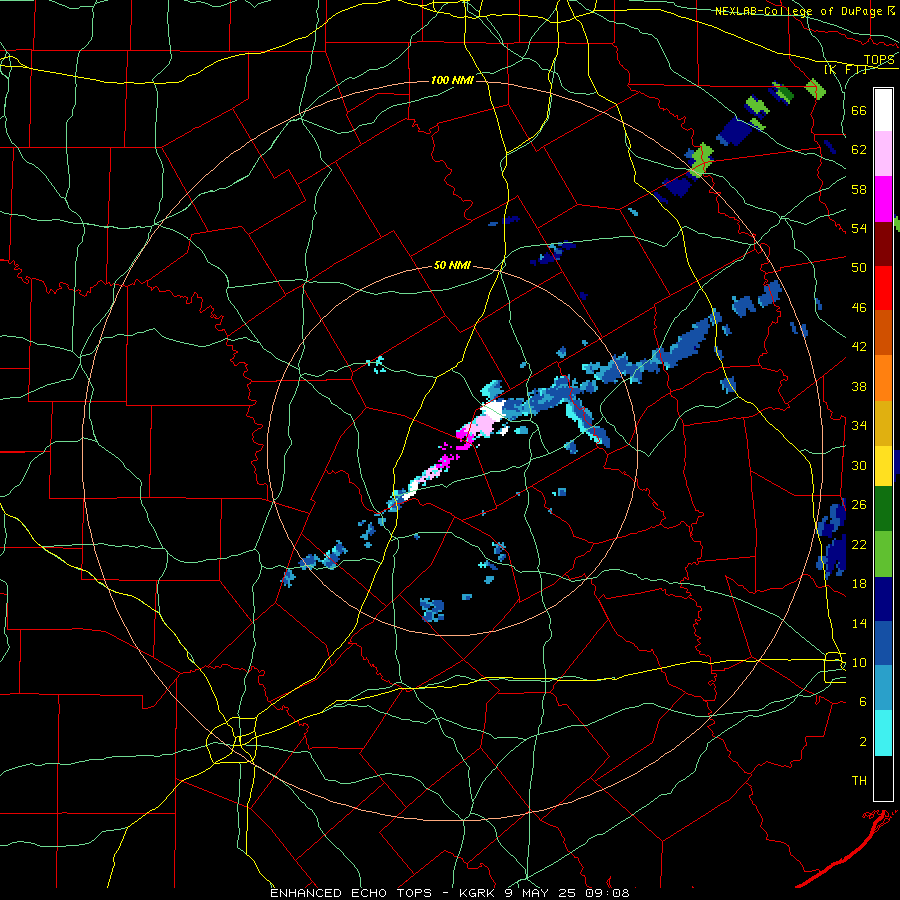This screenshot has height=900, width=900.
Task: Click the orange 38 kft legend swatch
Action: pos(883,378)
